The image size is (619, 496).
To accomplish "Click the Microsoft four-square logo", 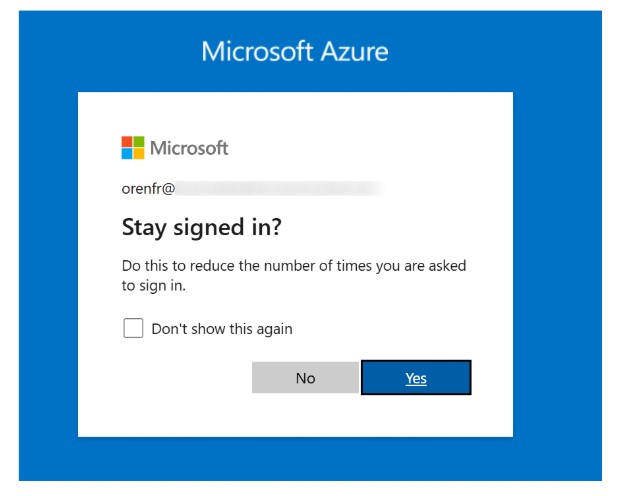I will pos(133,148).
